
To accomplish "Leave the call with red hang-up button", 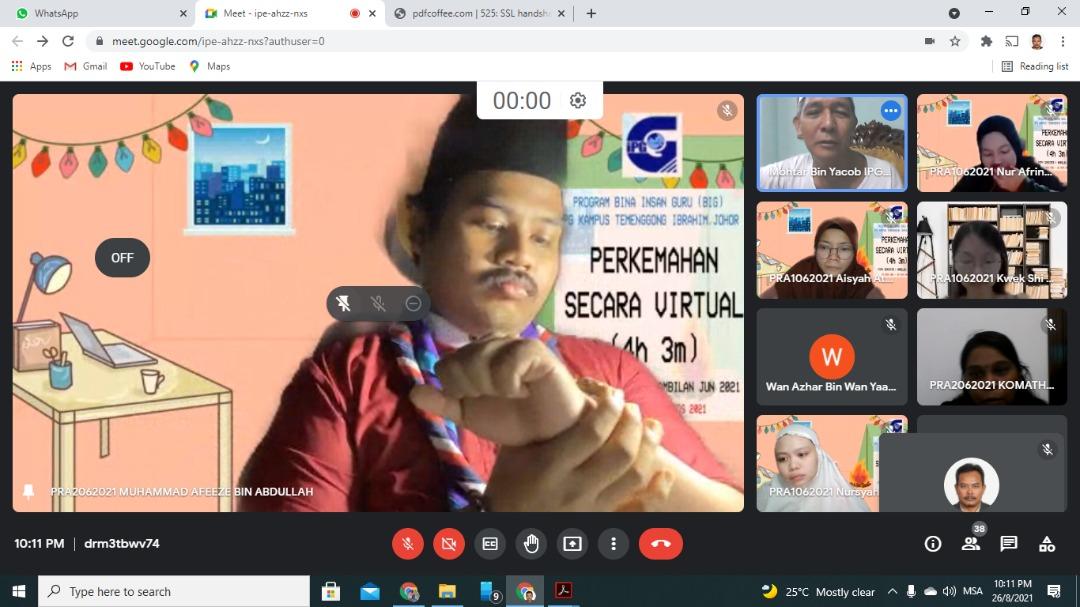I will 660,544.
